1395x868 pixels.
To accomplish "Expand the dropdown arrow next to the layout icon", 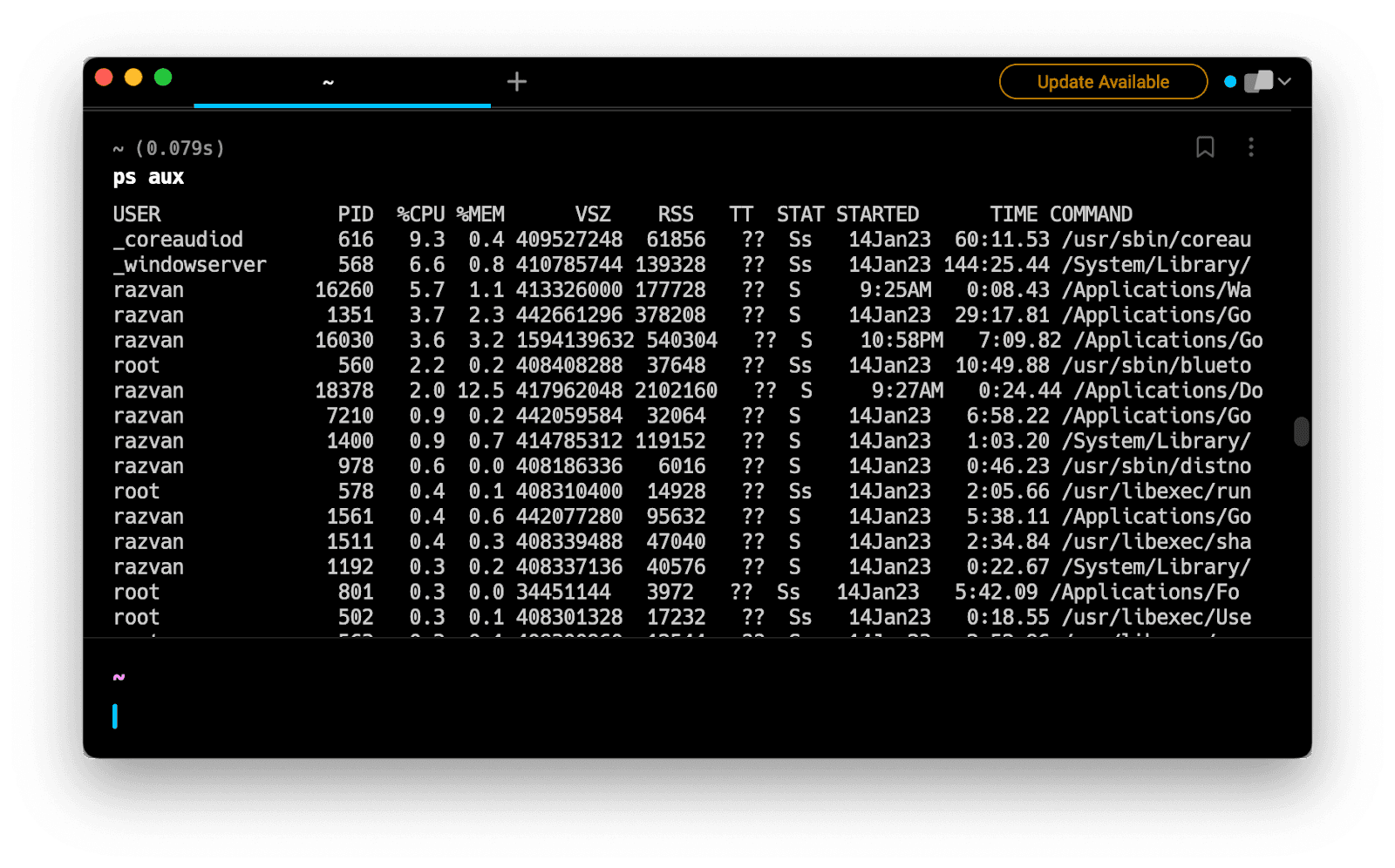I will pyautogui.click(x=1284, y=81).
